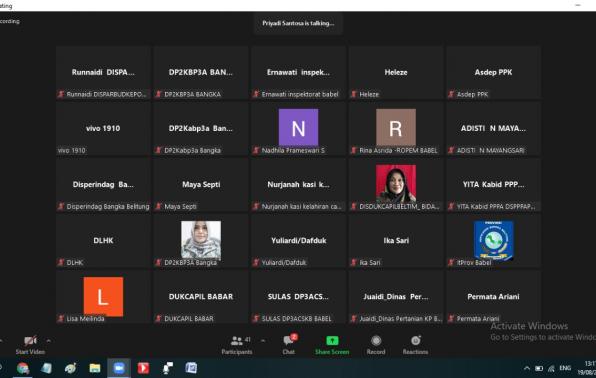Open the Reactions menu
This screenshot has width=596, height=378.
pos(415,345)
